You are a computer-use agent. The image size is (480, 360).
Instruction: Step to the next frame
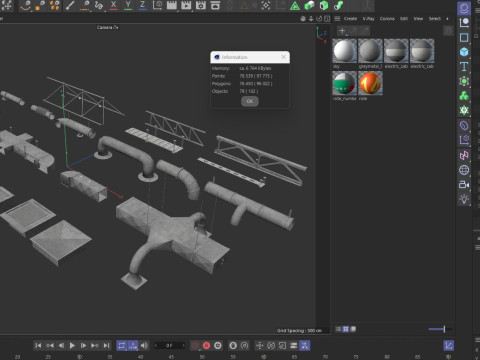point(84,346)
